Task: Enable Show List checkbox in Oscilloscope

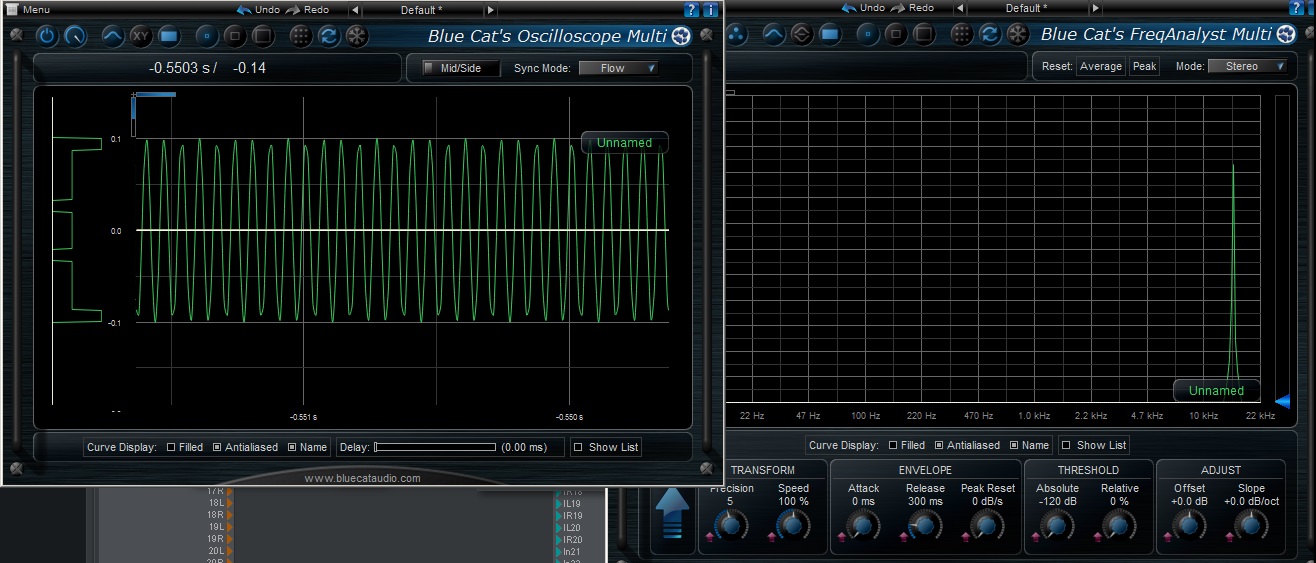Action: pyautogui.click(x=580, y=447)
